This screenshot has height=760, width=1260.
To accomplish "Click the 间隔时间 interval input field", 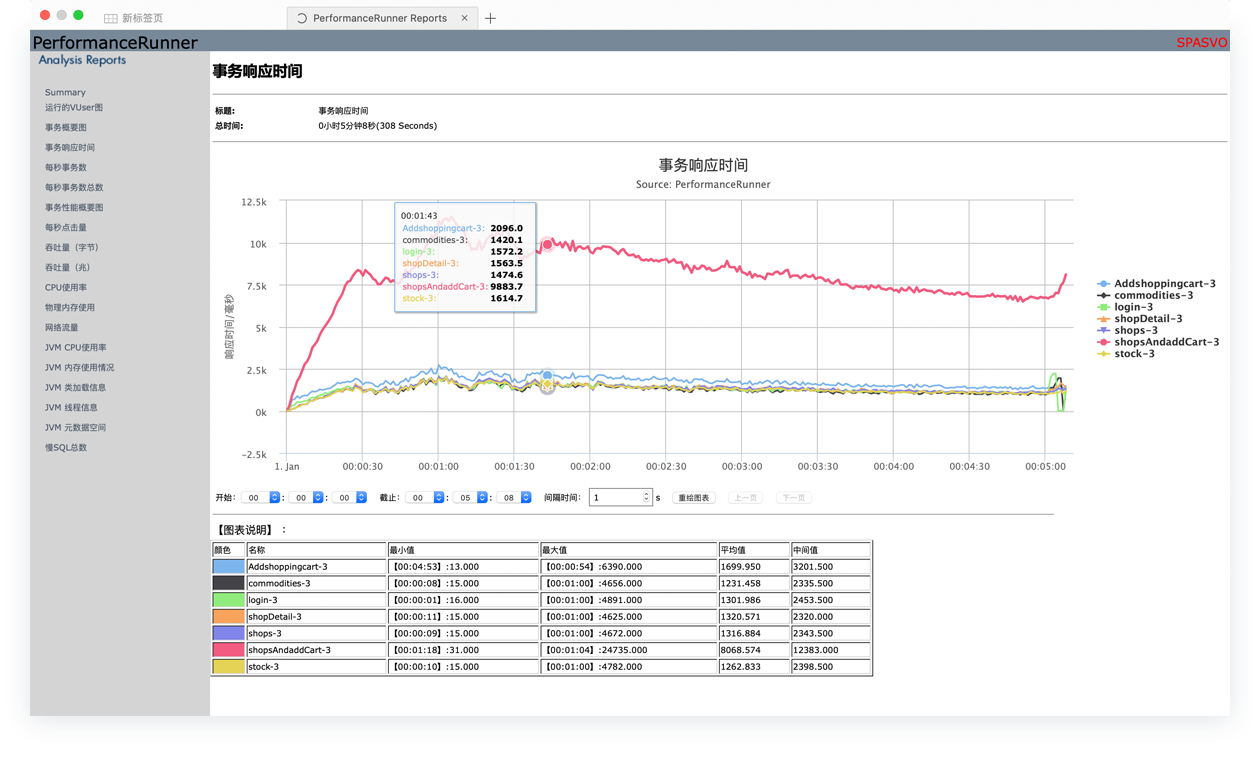I will click(614, 498).
